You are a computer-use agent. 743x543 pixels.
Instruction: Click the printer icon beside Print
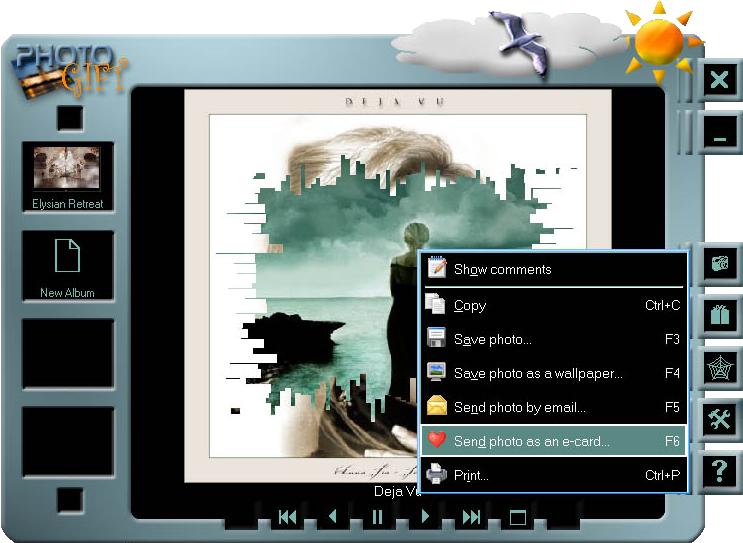[436, 473]
